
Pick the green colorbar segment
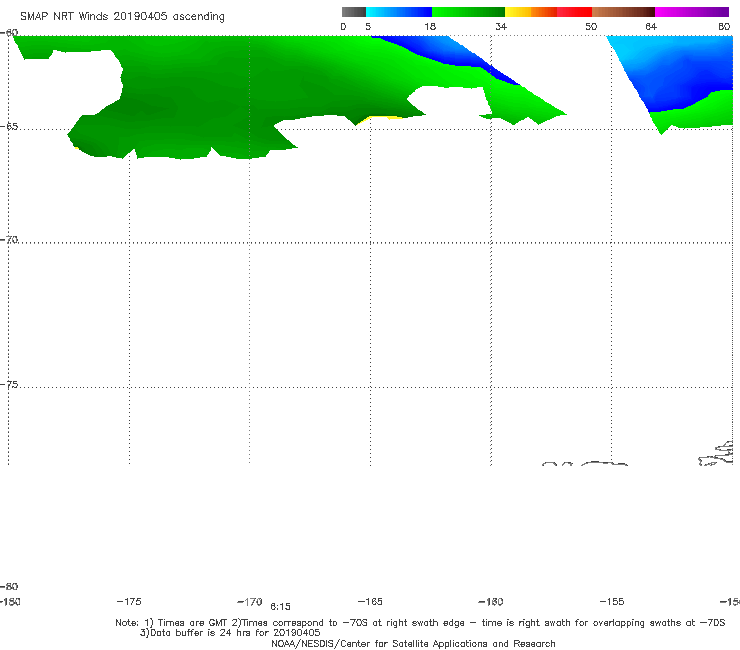[x=468, y=12]
